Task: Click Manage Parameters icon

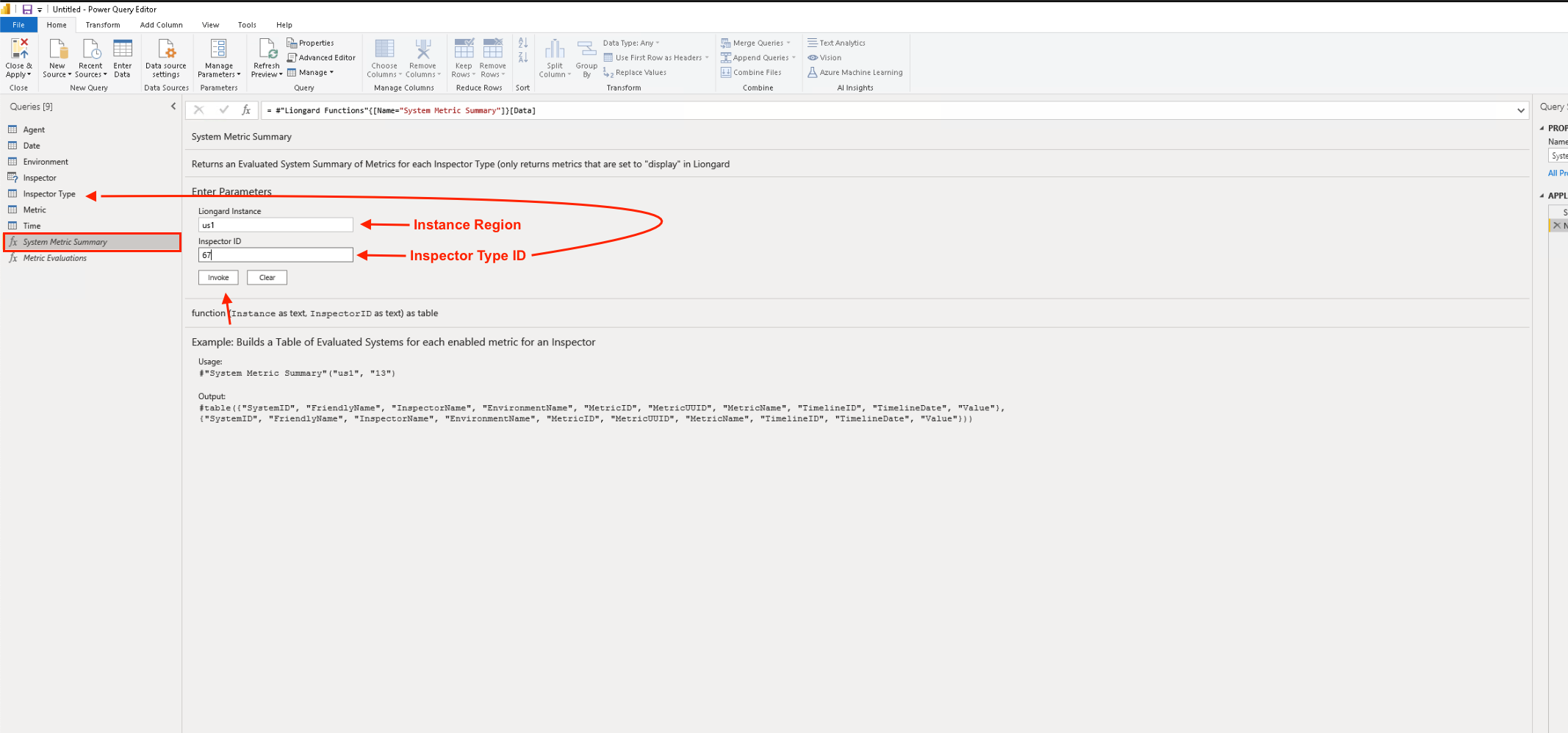Action: pyautogui.click(x=219, y=49)
